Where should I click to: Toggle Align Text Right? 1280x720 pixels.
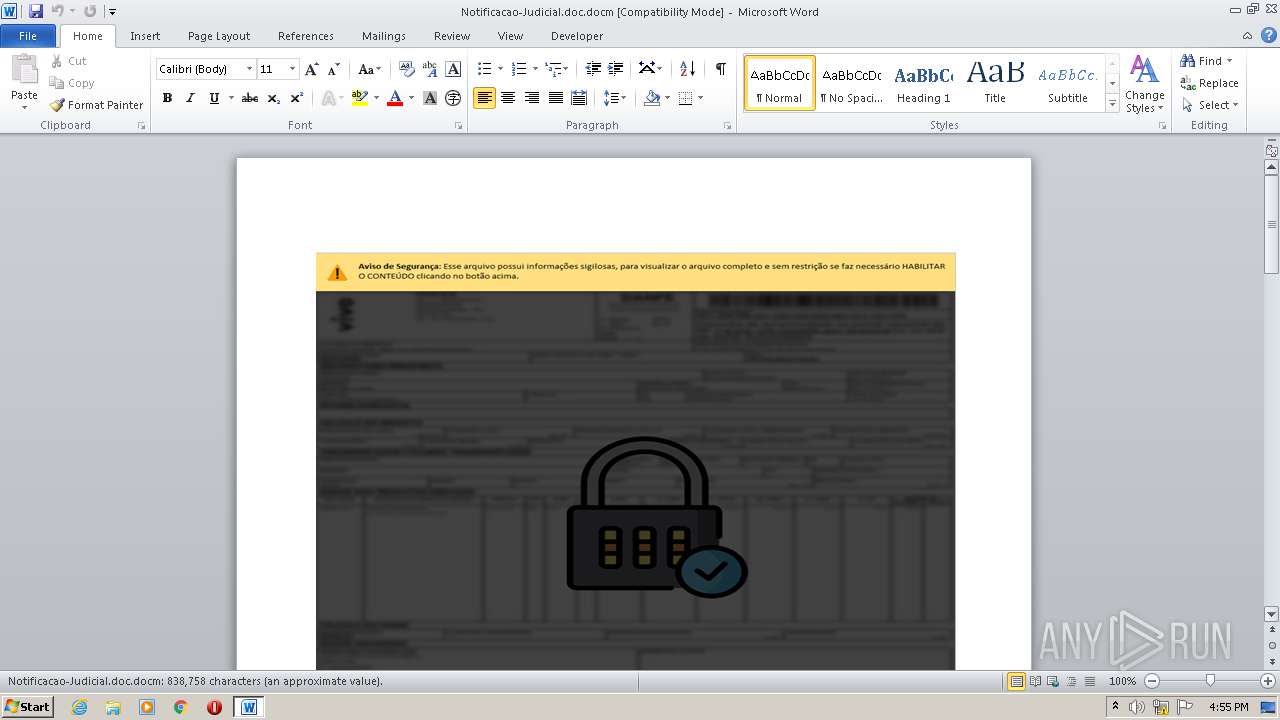531,98
